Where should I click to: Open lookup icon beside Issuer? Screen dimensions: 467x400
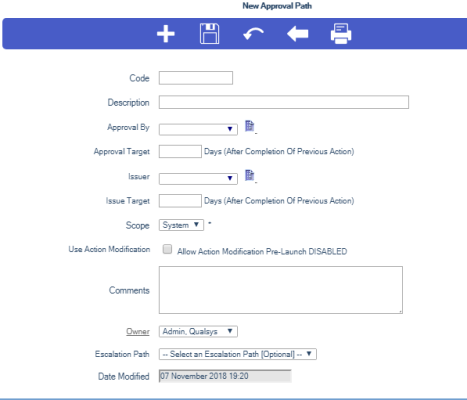(x=250, y=175)
